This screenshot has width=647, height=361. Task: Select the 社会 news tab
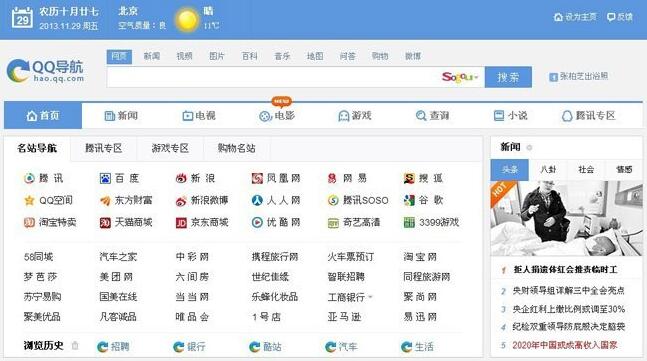pyautogui.click(x=586, y=169)
